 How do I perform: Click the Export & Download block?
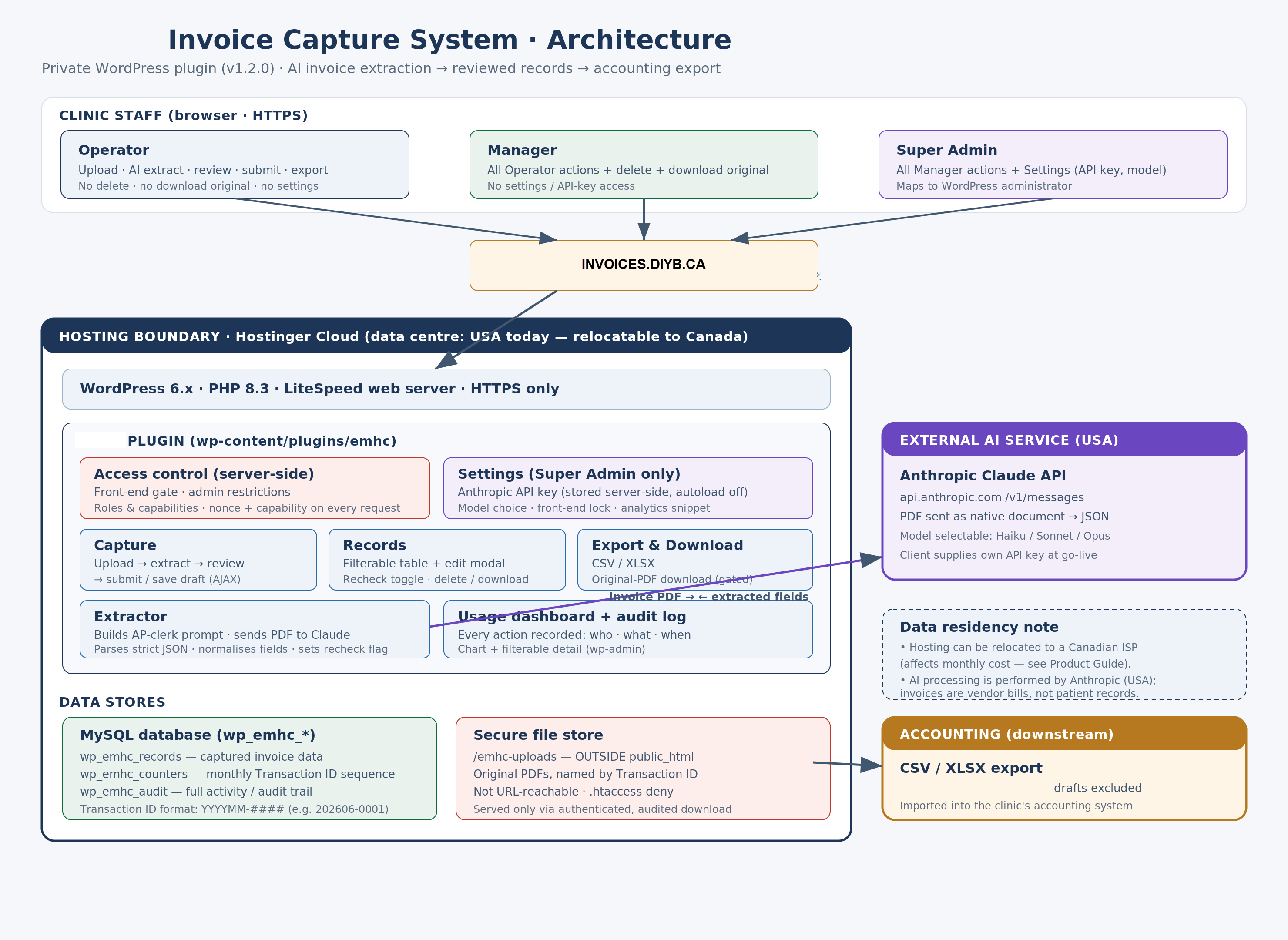[x=695, y=560]
